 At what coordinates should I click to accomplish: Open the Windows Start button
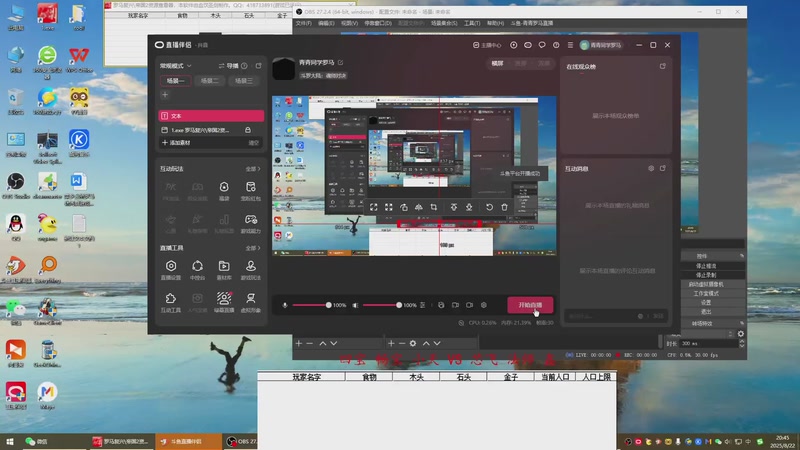10,441
